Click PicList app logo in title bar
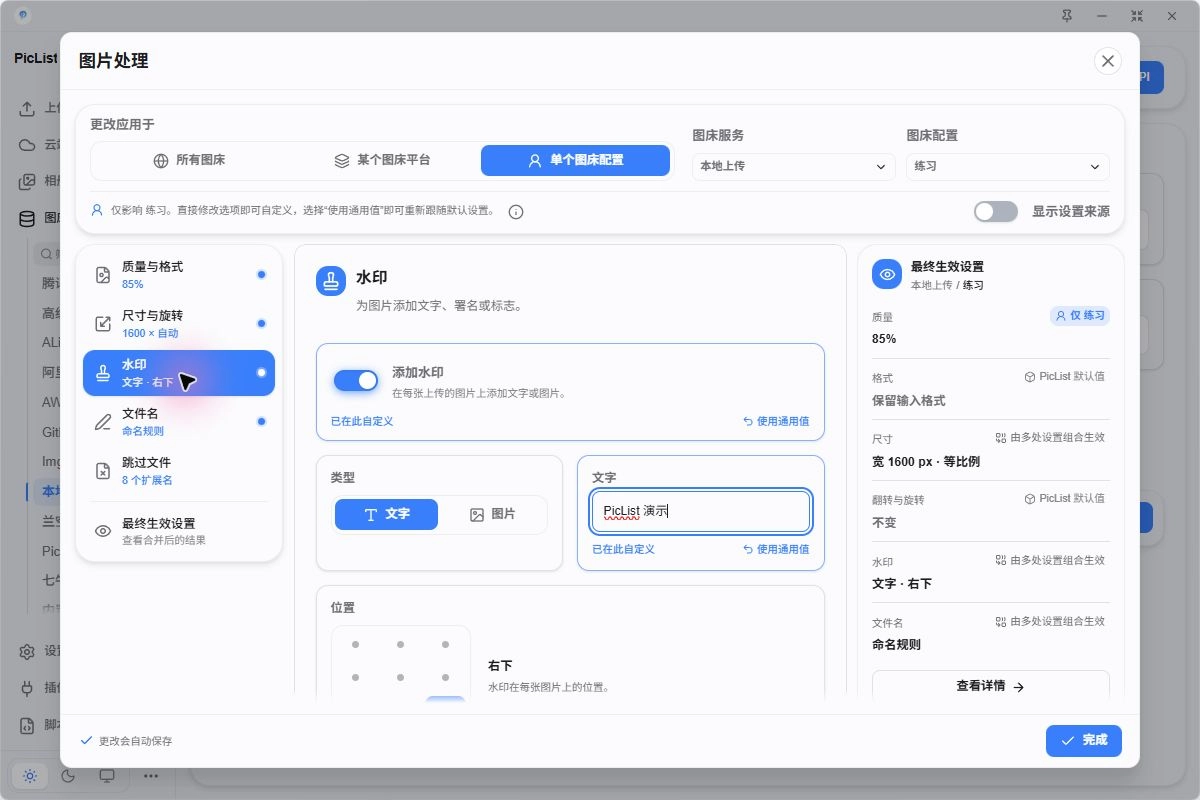The height and width of the screenshot is (800, 1200). [23, 16]
